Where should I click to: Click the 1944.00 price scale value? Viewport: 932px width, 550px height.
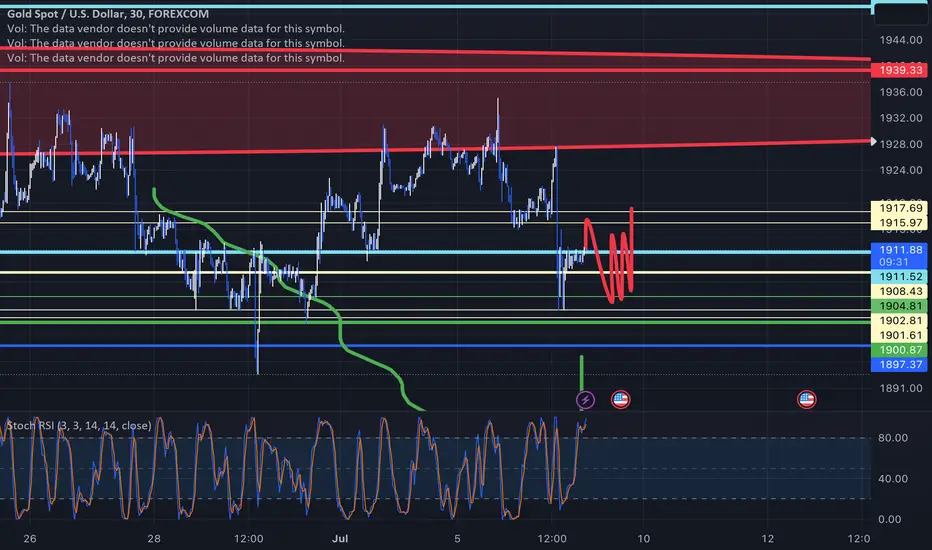tap(901, 40)
